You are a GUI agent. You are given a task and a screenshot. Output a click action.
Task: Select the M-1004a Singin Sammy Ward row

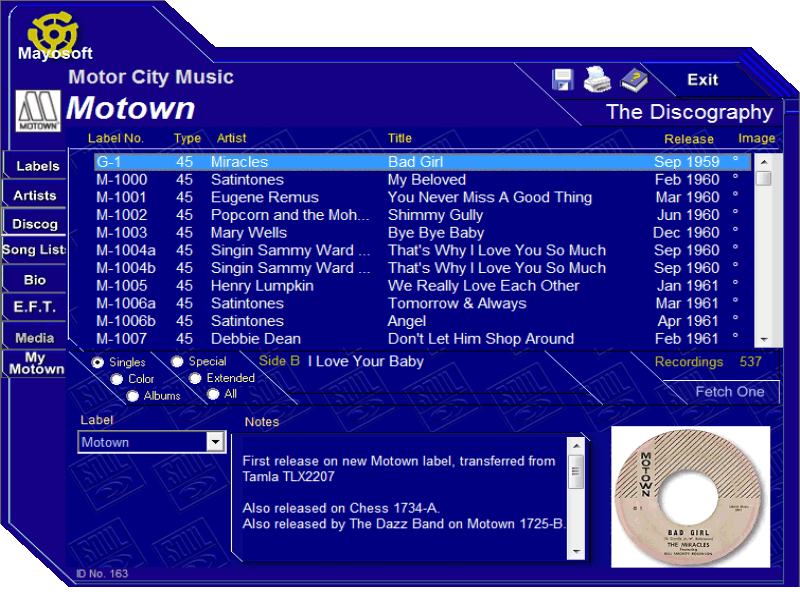pos(422,250)
